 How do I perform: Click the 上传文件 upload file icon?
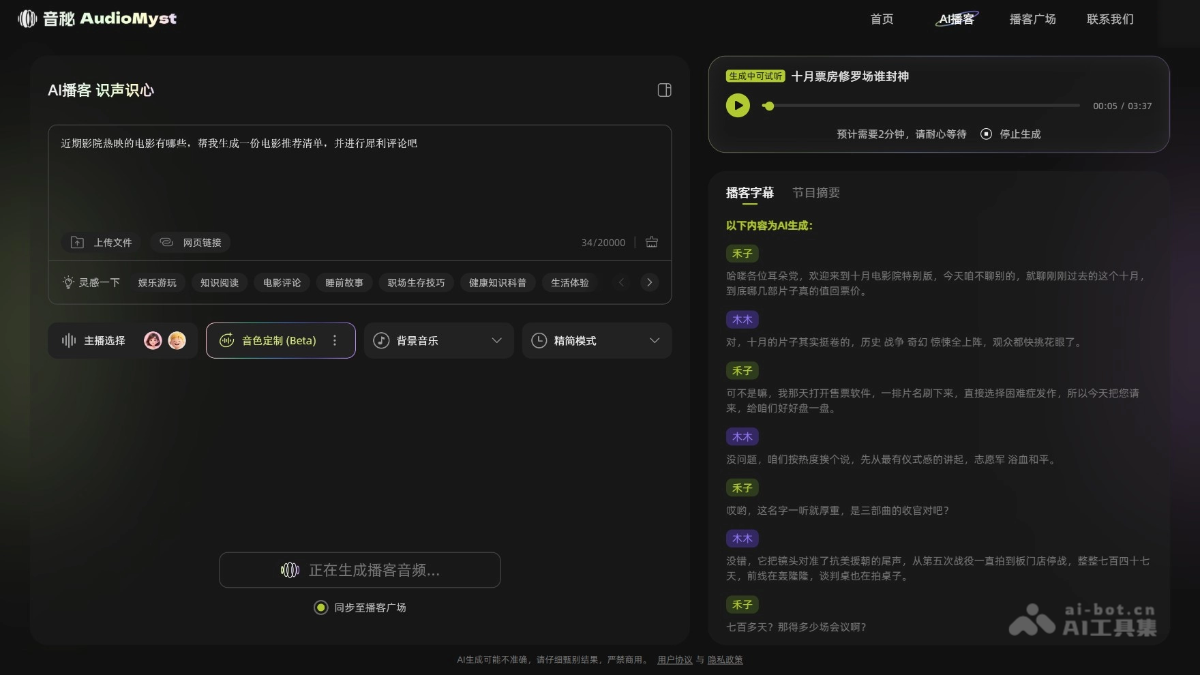point(77,242)
